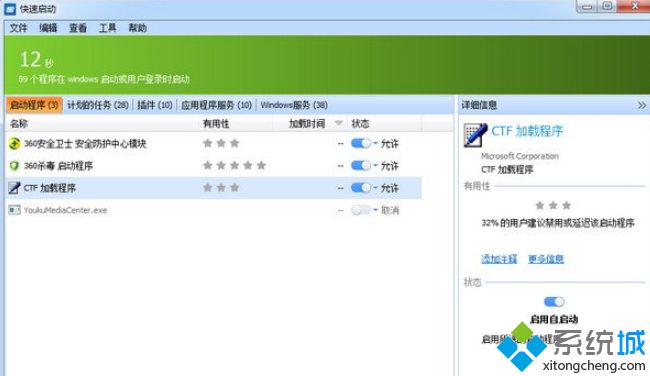Click the 添加注释 link
This screenshot has height=376, width=650.
click(x=499, y=259)
